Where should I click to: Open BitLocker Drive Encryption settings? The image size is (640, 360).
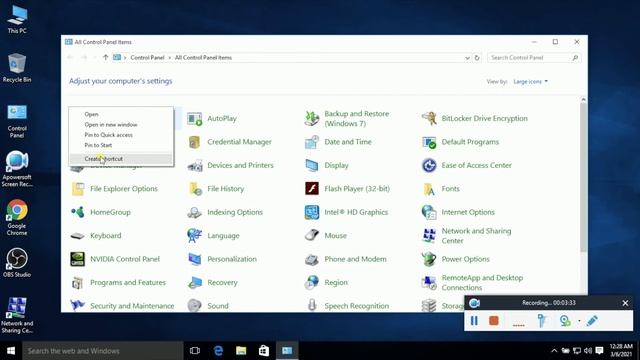pyautogui.click(x=475, y=119)
